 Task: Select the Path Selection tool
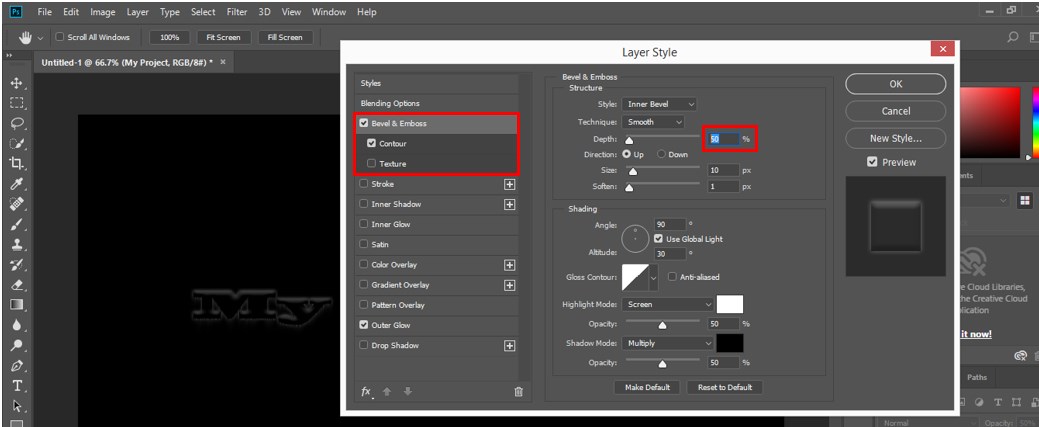[17, 406]
